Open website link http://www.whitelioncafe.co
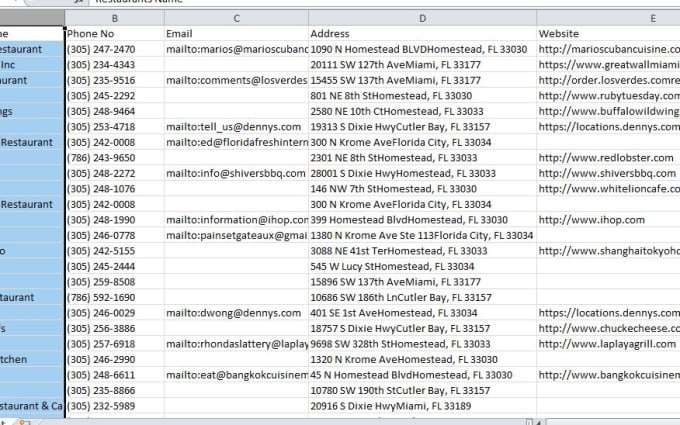 [608, 189]
